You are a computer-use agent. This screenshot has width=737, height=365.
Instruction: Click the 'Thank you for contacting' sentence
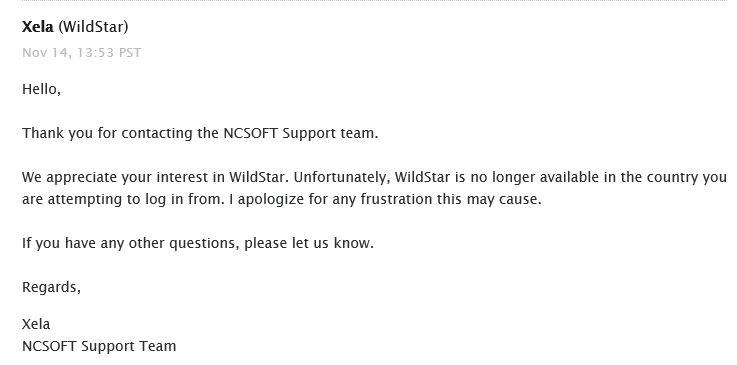click(200, 133)
